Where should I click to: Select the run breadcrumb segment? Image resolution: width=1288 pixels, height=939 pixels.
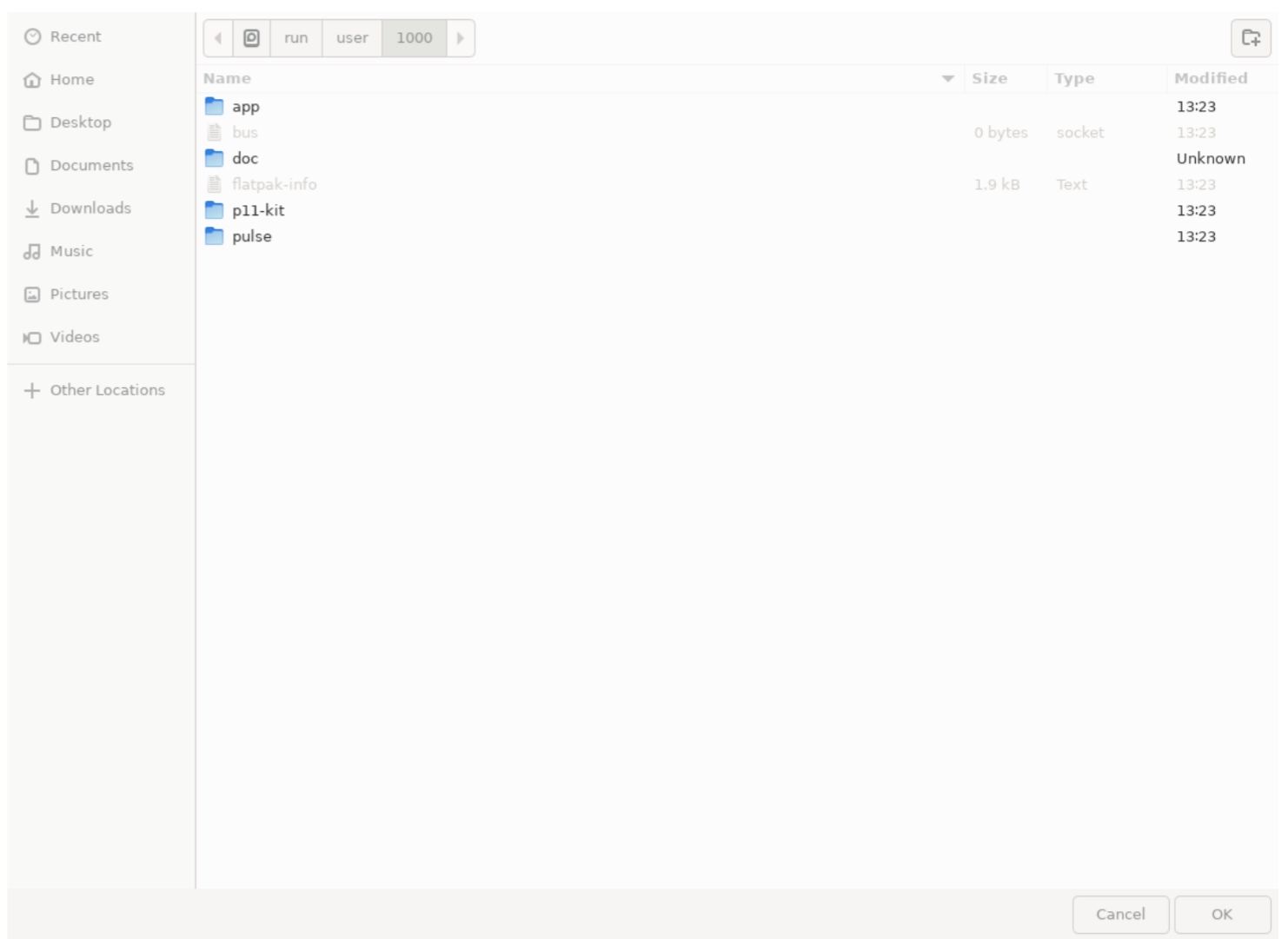295,37
